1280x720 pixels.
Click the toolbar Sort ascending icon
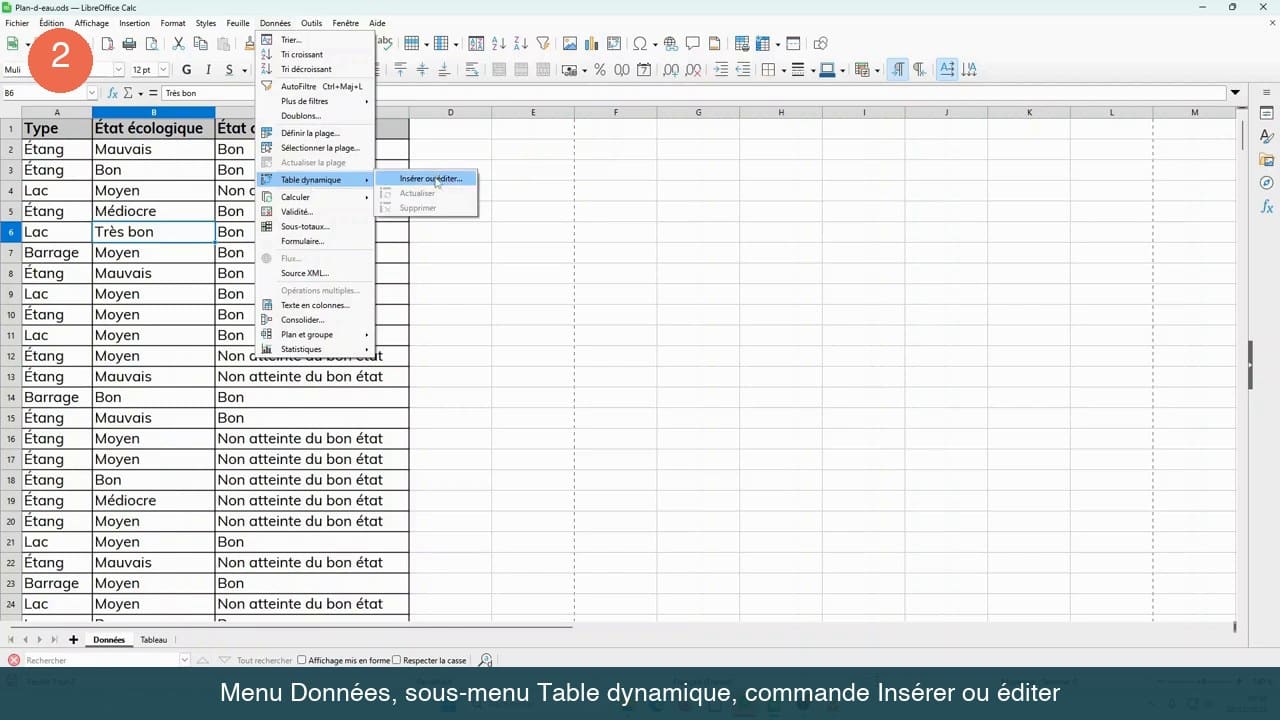pyautogui.click(x=499, y=44)
